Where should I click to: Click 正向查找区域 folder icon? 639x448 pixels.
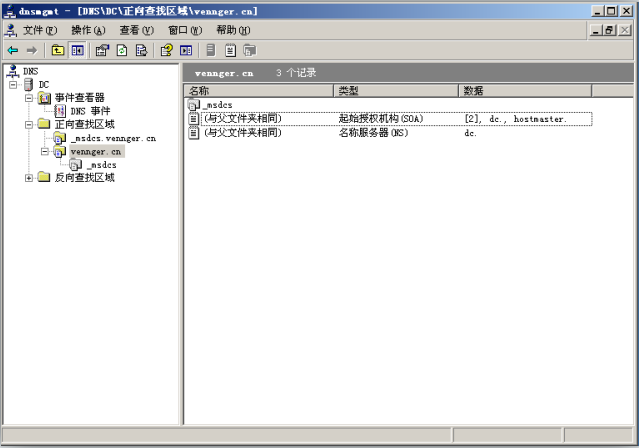tap(44, 124)
